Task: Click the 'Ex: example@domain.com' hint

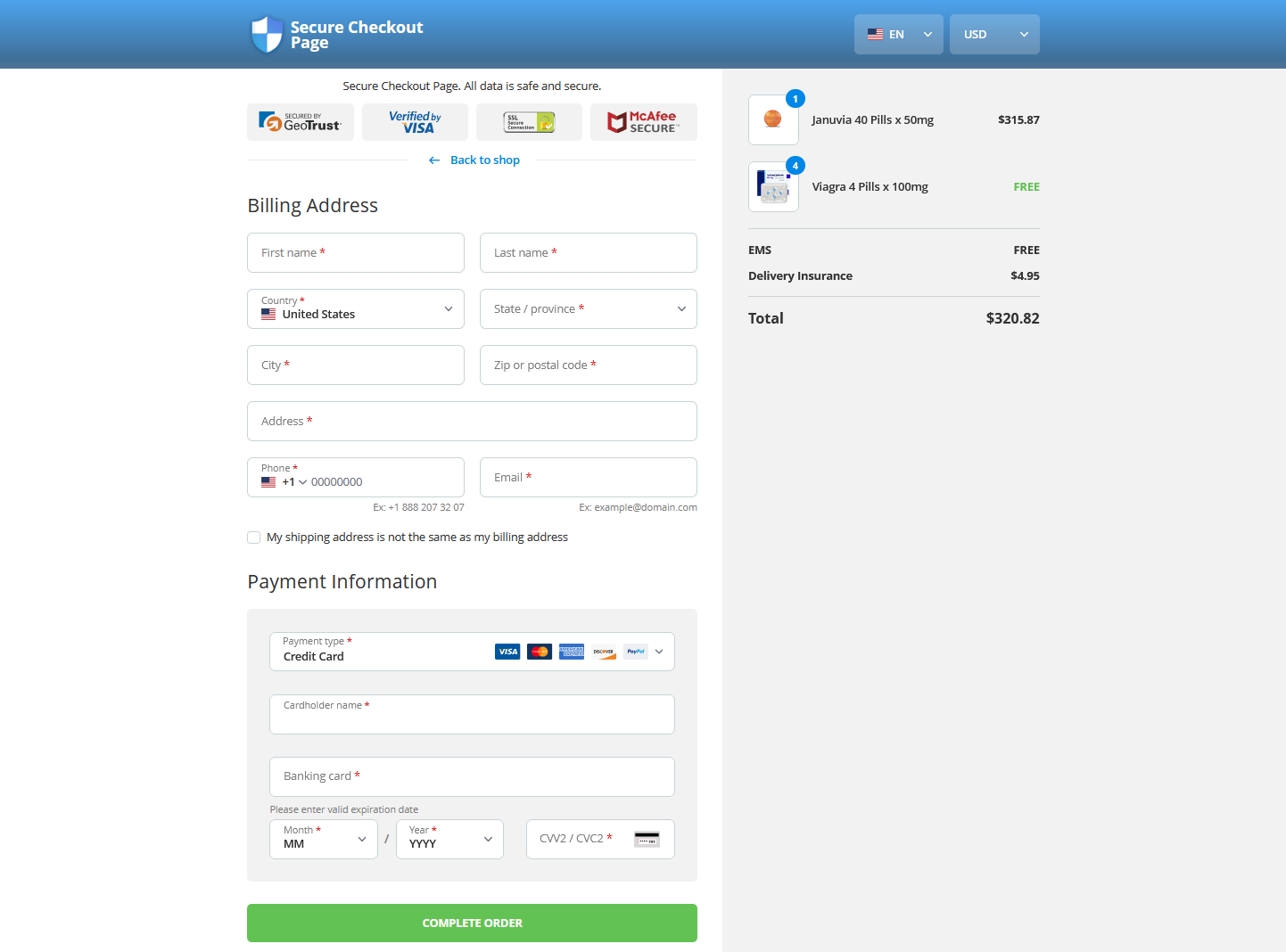Action: coord(638,507)
